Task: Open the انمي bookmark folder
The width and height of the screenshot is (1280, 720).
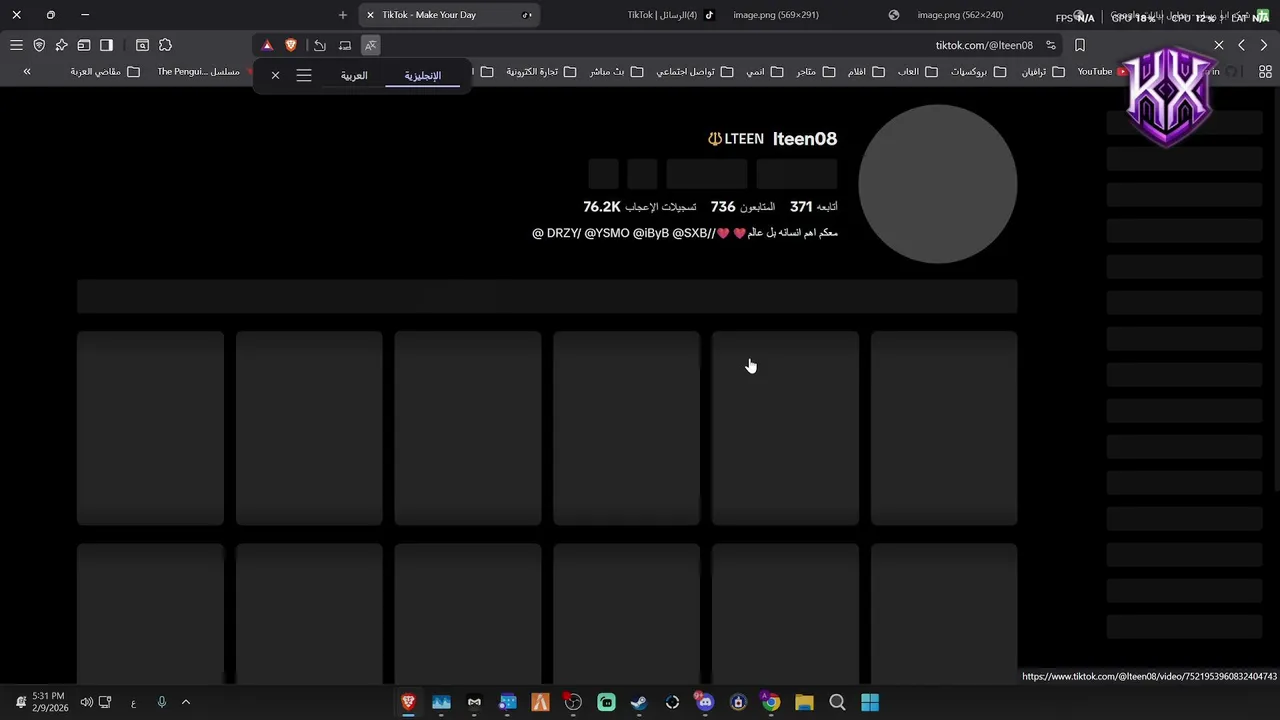Action: 764,72
